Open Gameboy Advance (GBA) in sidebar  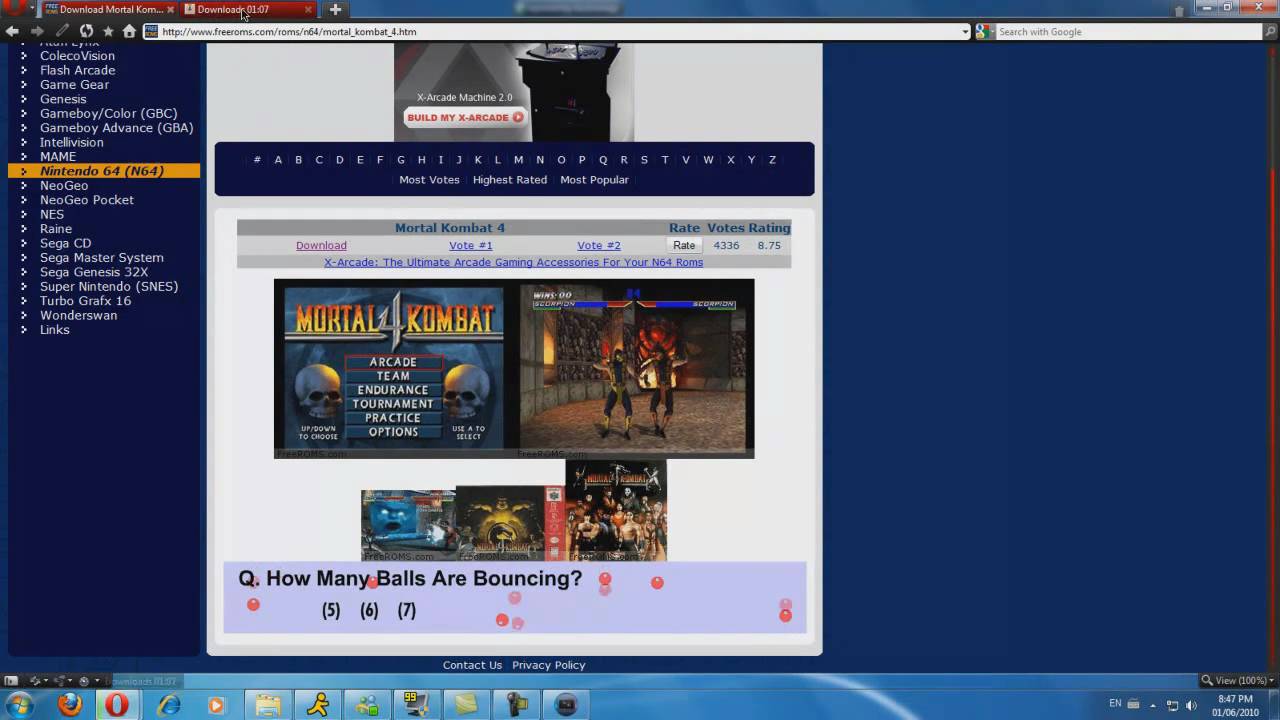tap(117, 128)
